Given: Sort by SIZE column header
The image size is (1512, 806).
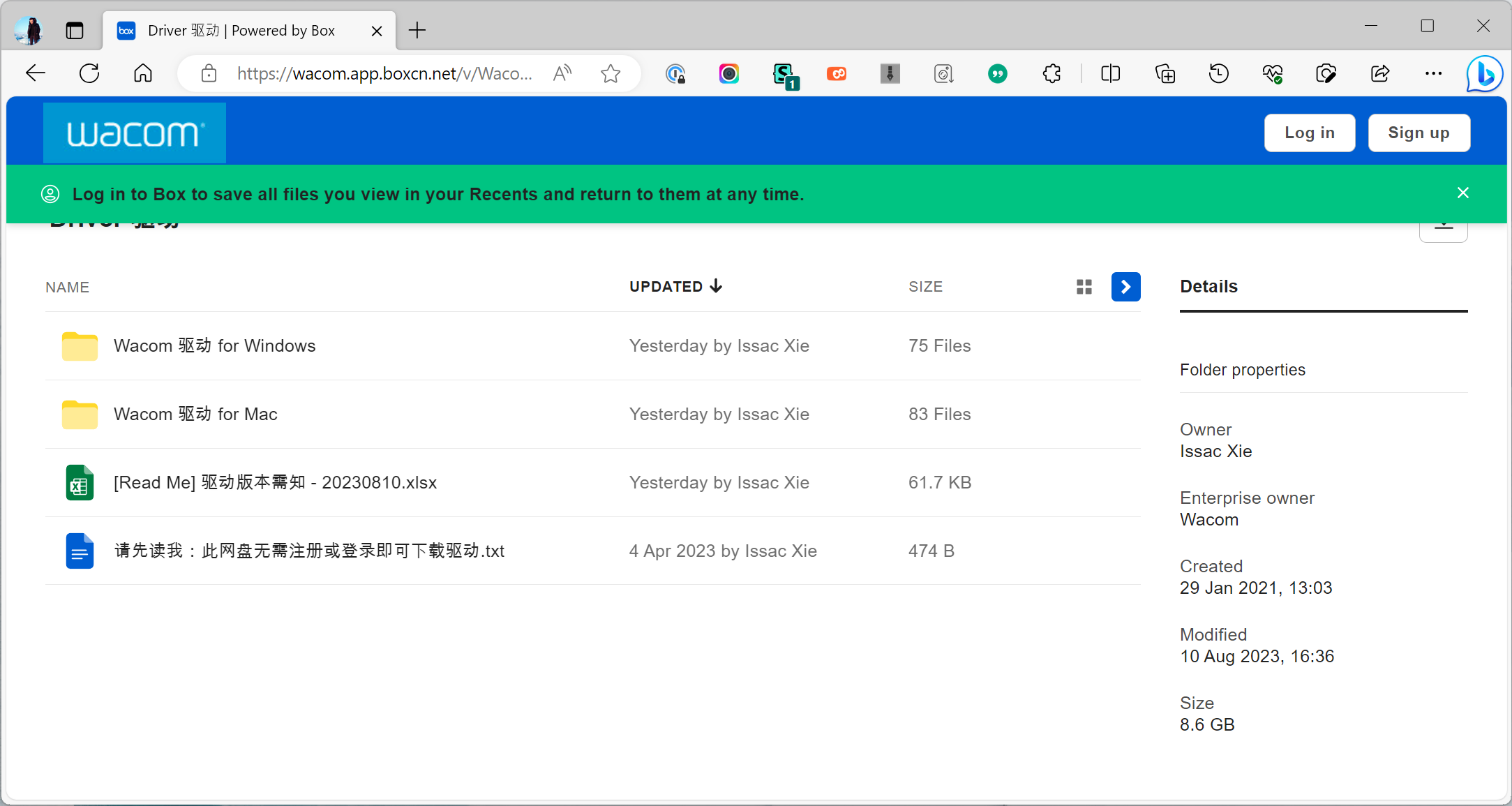Looking at the screenshot, I should (925, 287).
